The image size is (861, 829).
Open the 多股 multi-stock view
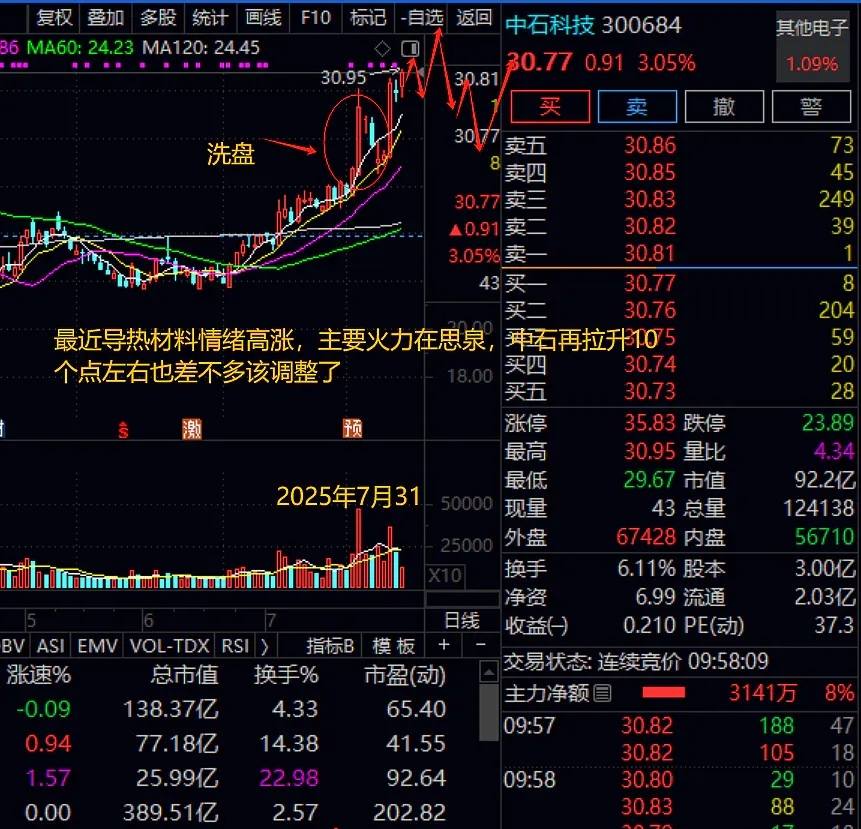158,18
